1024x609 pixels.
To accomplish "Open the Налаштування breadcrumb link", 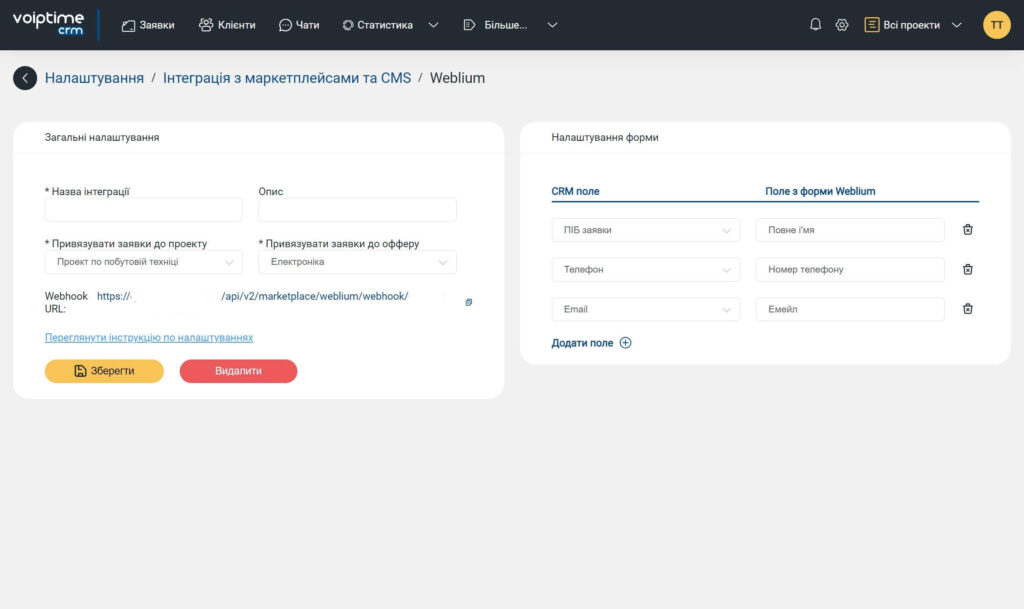I will [94, 78].
